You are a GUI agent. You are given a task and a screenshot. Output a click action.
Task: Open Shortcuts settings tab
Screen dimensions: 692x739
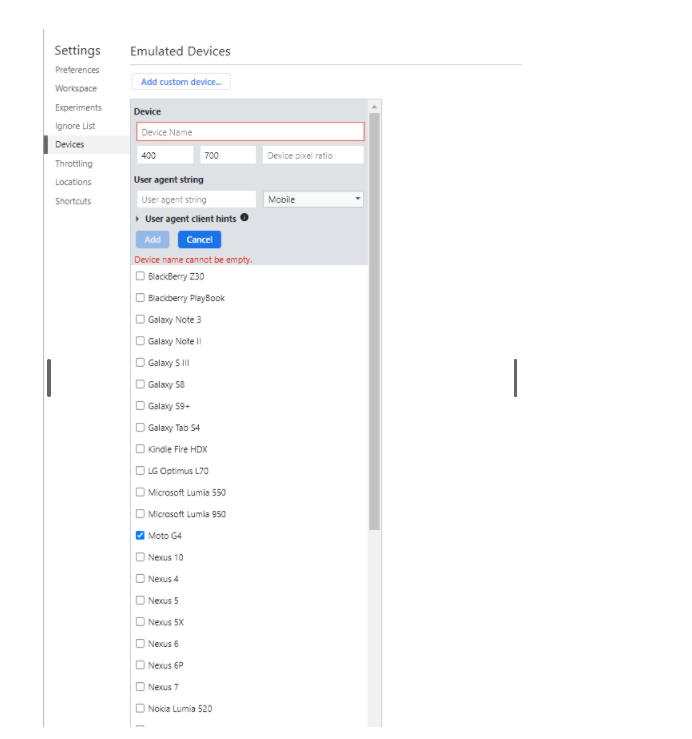pos(73,201)
